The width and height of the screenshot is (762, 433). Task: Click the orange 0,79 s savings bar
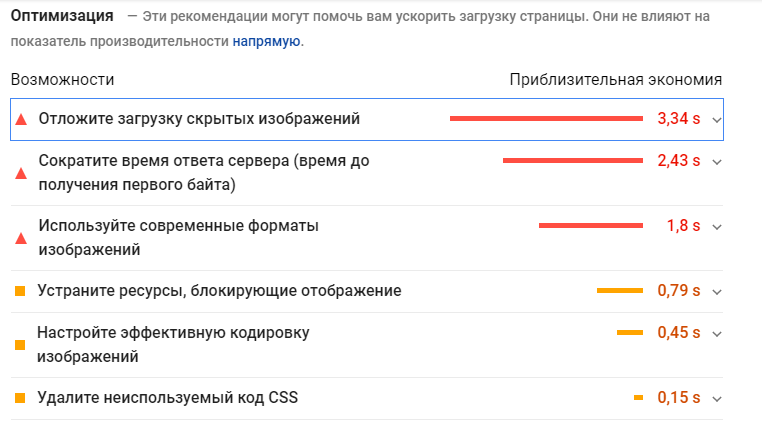pos(620,291)
